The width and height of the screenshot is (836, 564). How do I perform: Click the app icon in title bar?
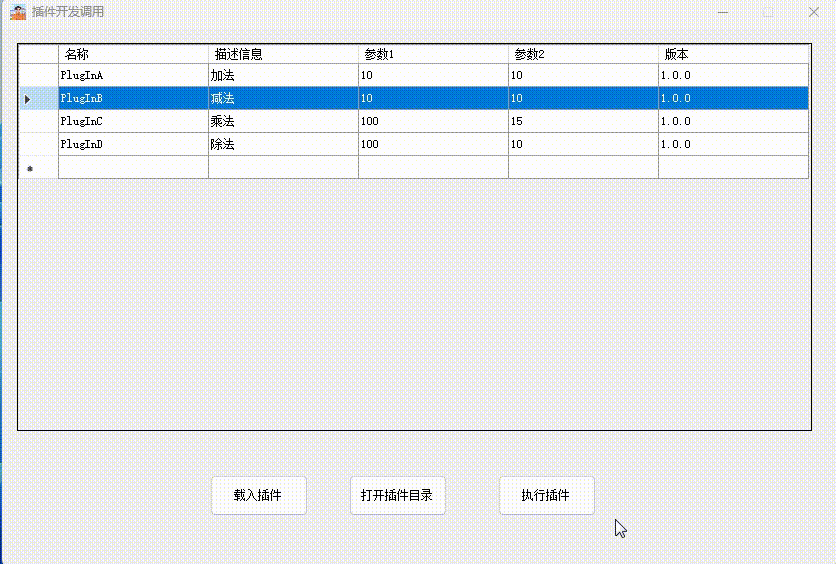17,12
